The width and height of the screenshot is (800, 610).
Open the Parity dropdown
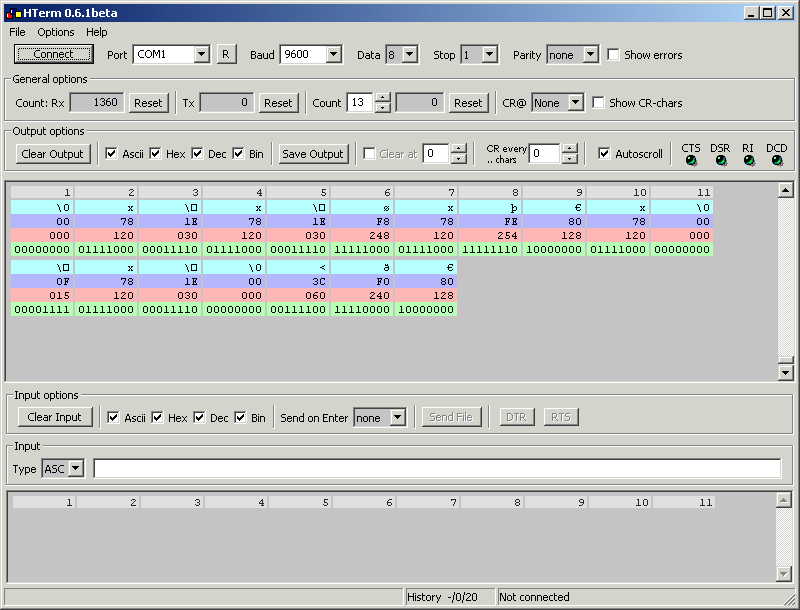pos(591,55)
